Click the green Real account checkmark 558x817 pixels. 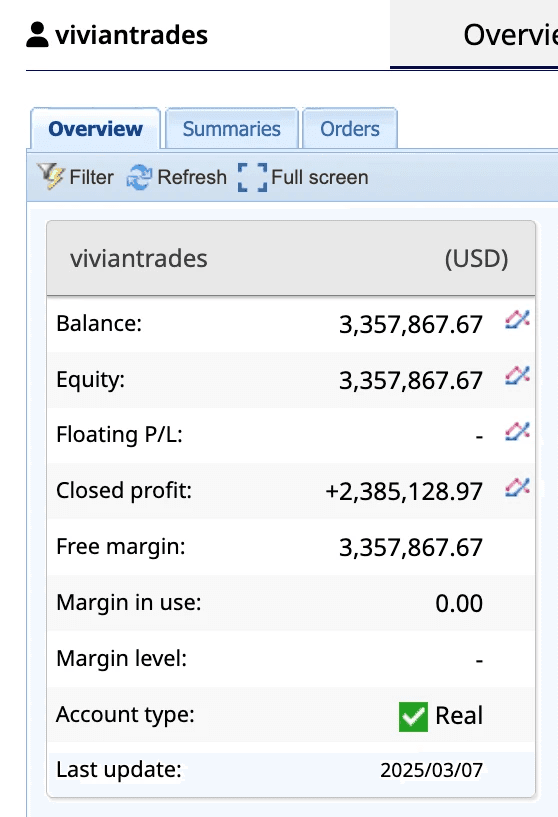[413, 716]
